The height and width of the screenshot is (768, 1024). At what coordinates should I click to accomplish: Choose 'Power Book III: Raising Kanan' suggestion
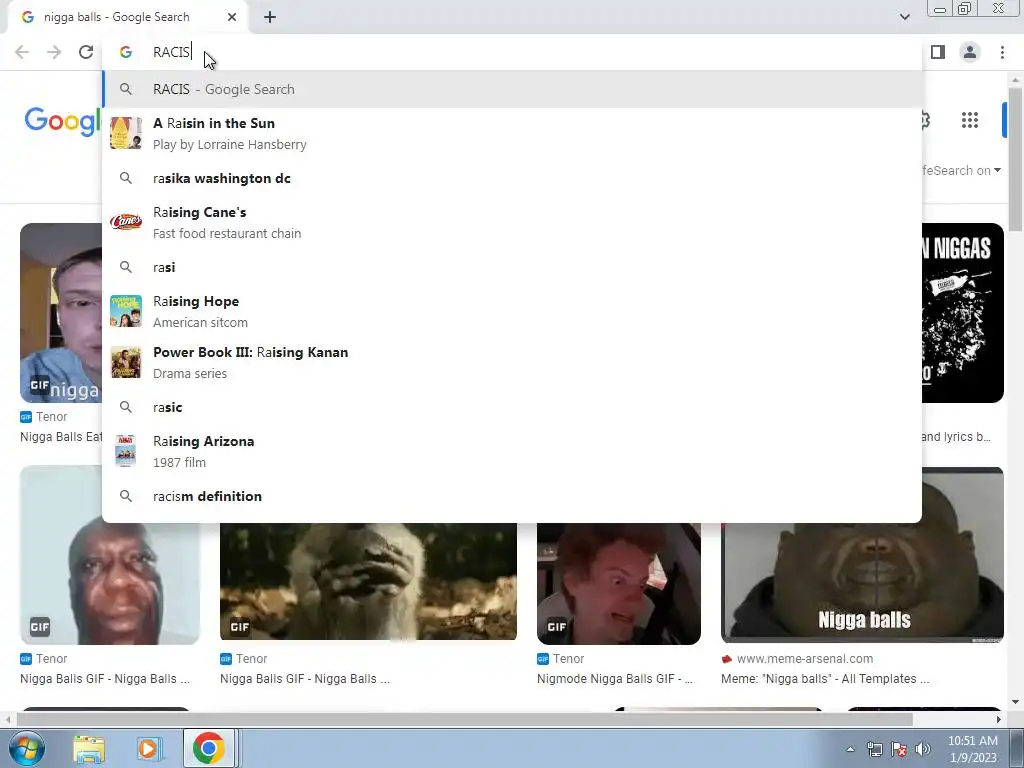(x=513, y=362)
